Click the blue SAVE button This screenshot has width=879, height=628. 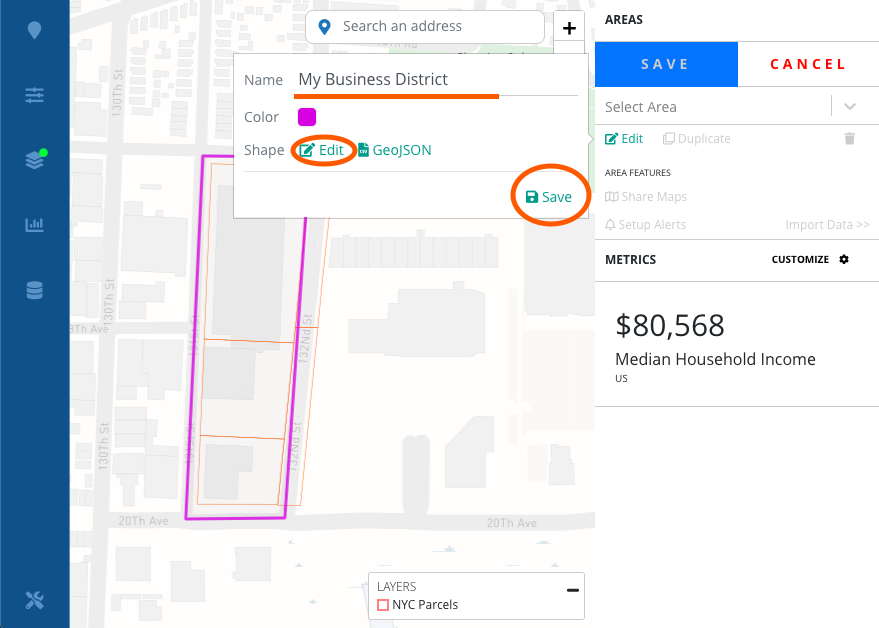666,64
